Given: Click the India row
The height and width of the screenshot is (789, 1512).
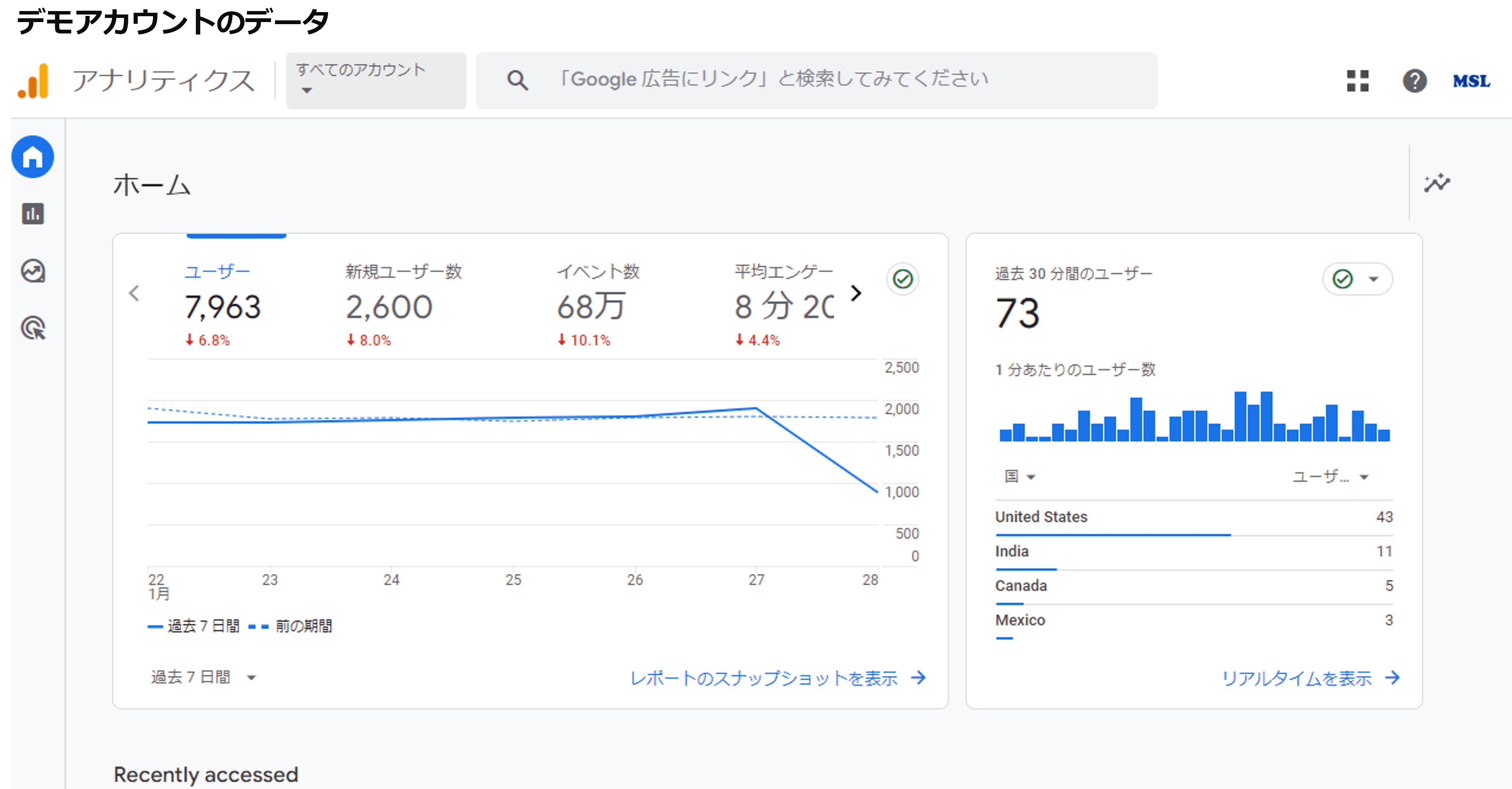Looking at the screenshot, I should coord(1194,552).
